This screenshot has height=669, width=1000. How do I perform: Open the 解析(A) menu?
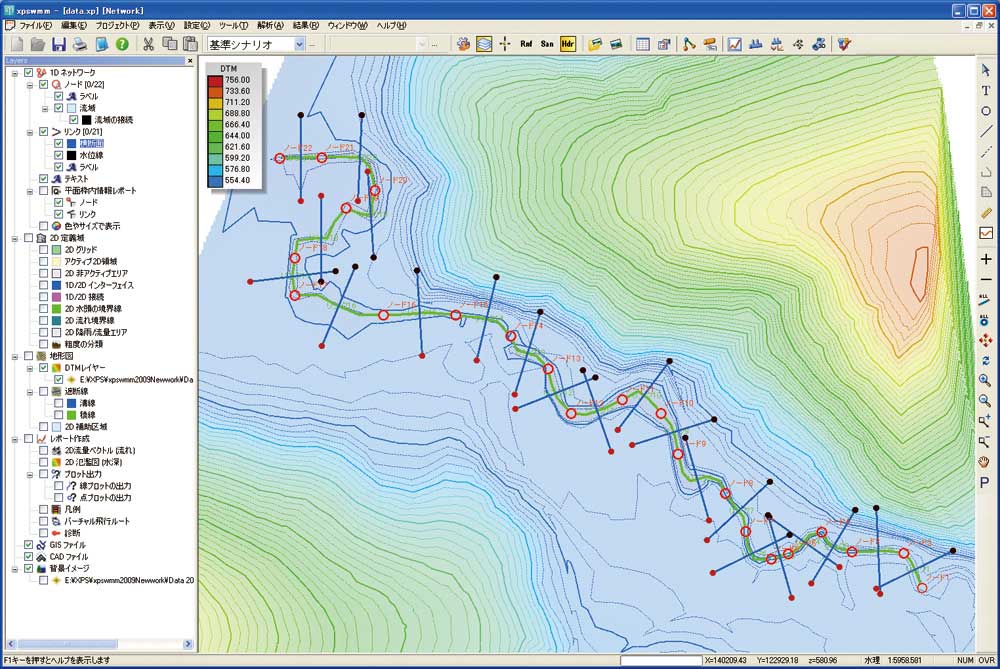coord(270,26)
